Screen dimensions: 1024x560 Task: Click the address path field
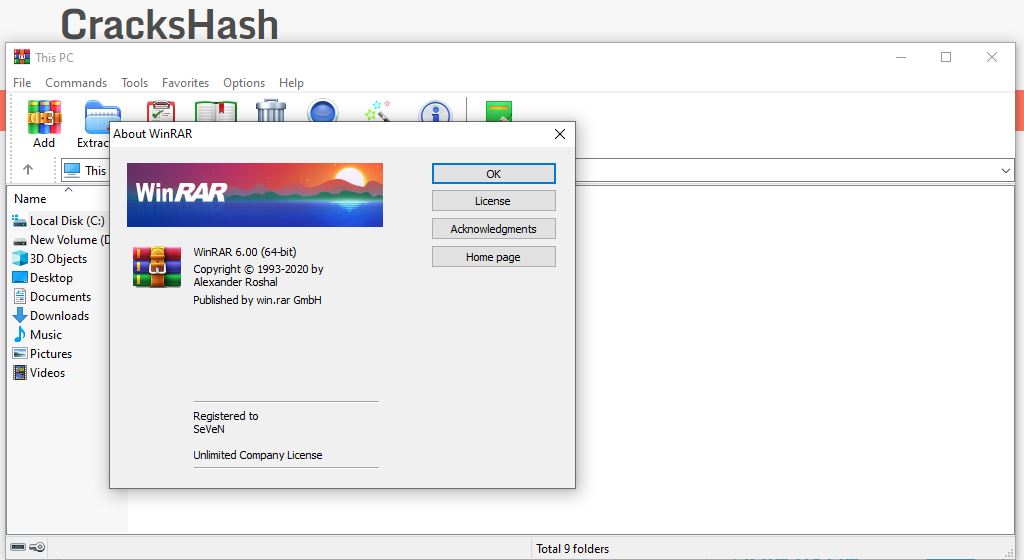537,170
